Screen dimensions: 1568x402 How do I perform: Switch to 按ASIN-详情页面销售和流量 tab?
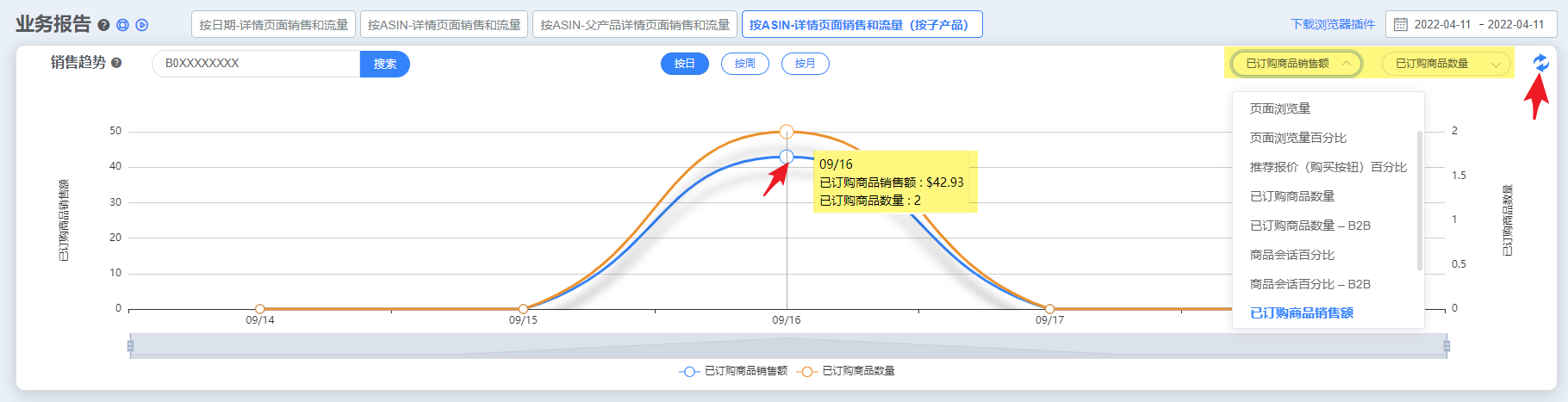pyautogui.click(x=444, y=25)
